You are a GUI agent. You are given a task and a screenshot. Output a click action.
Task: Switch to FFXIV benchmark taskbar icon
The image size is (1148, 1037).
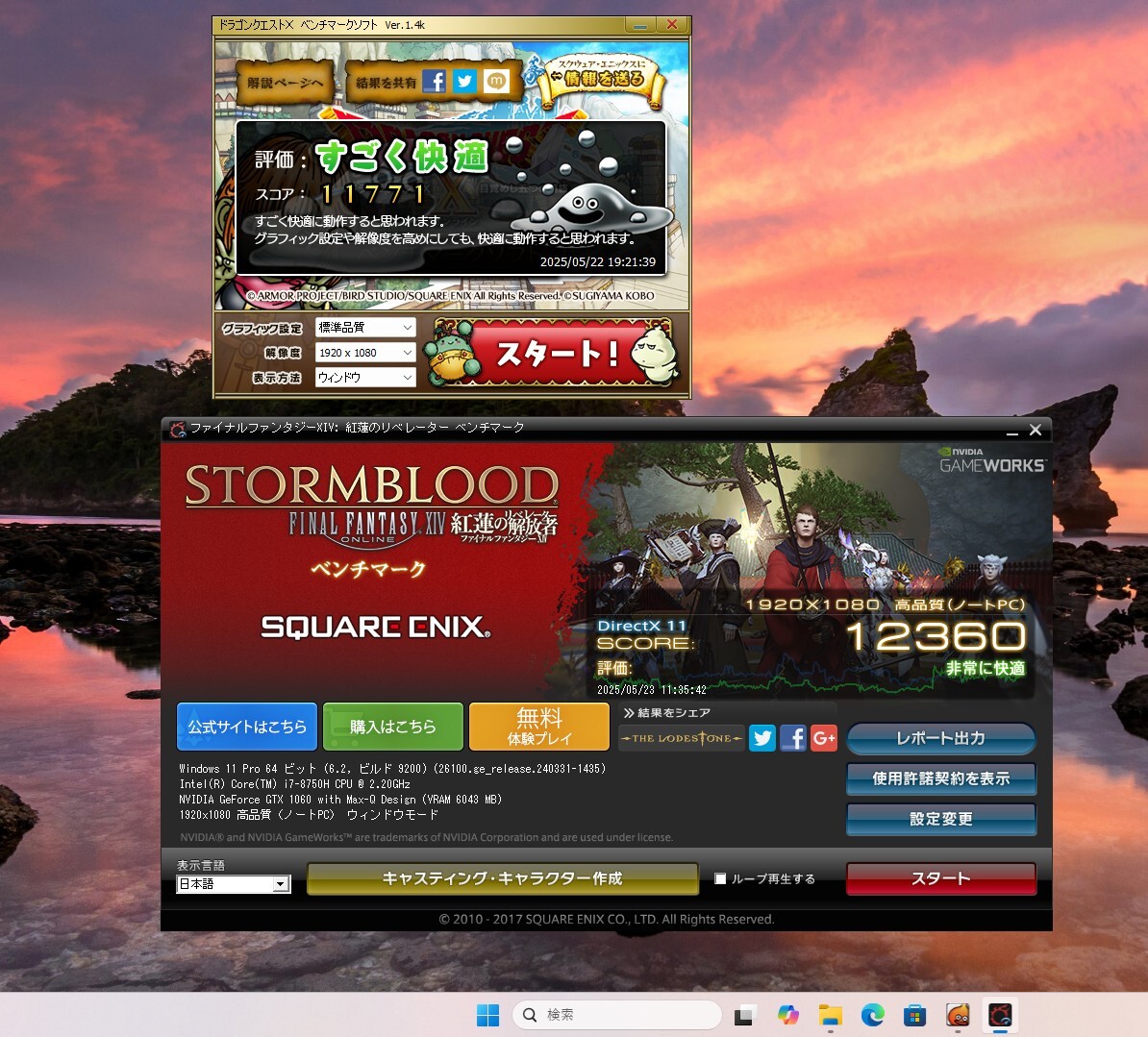[x=1000, y=1015]
